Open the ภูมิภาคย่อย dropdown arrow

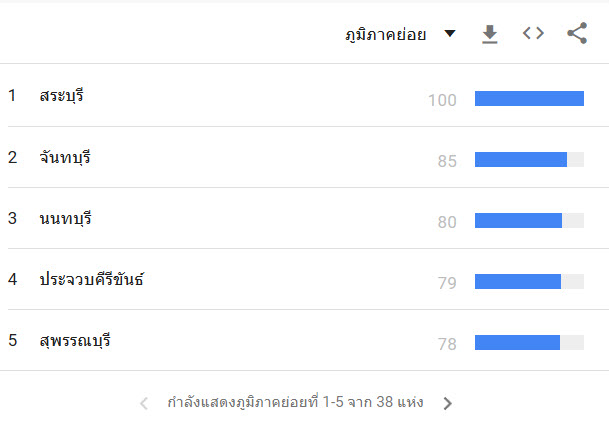coord(450,34)
